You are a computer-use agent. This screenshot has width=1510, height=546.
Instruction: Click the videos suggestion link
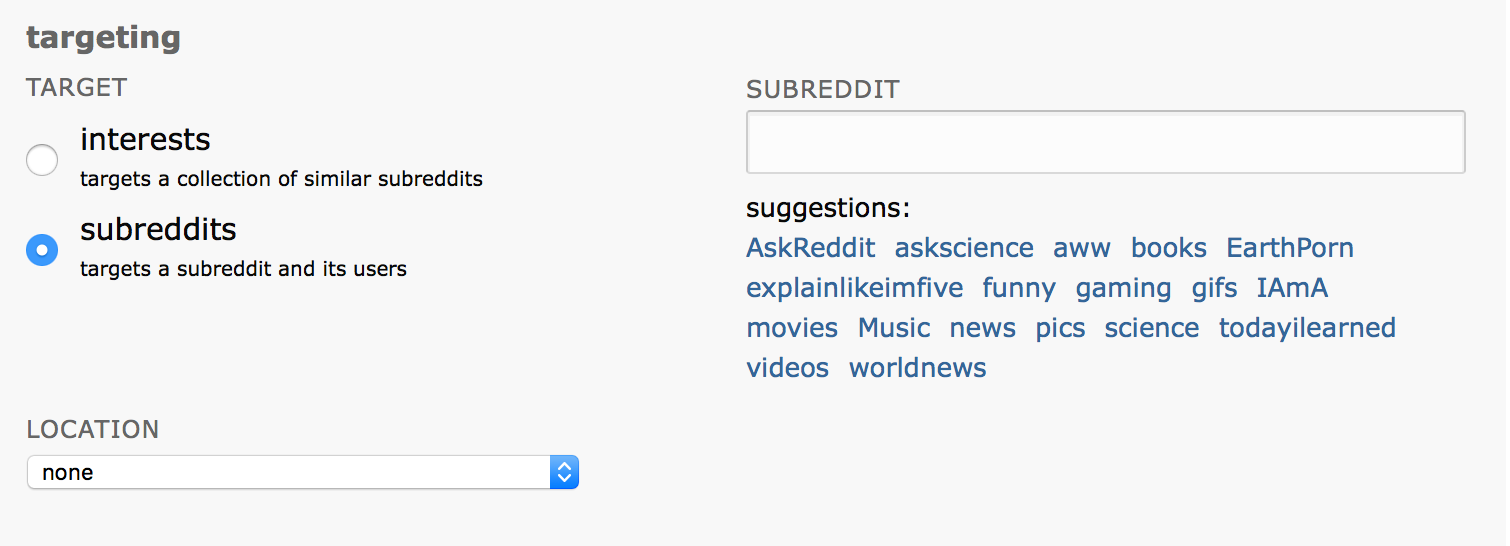coord(788,368)
